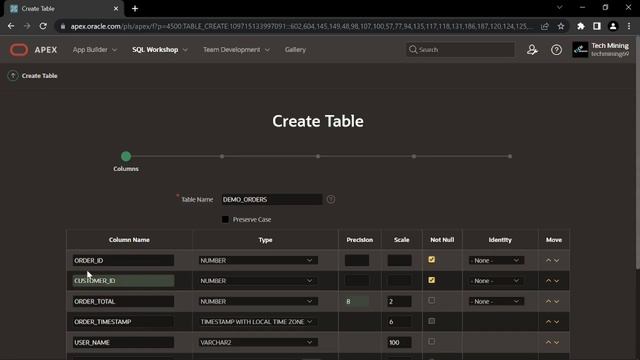Viewport: 640px width, 360px height.
Task: Open Type dropdown for ORDER_TOTAL
Action: click(258, 301)
